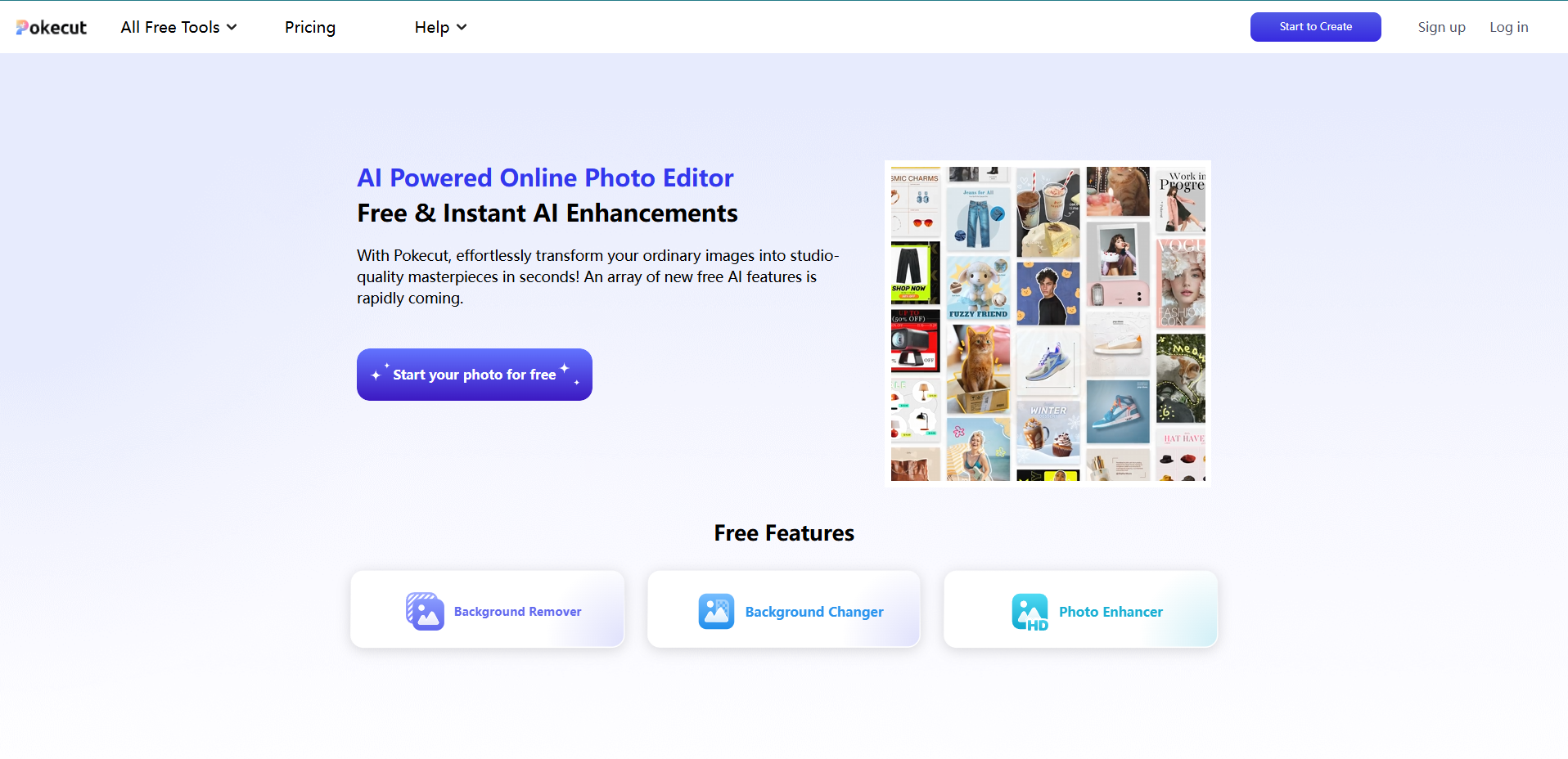1568x759 pixels.
Task: Open the Log in link
Action: click(x=1508, y=27)
